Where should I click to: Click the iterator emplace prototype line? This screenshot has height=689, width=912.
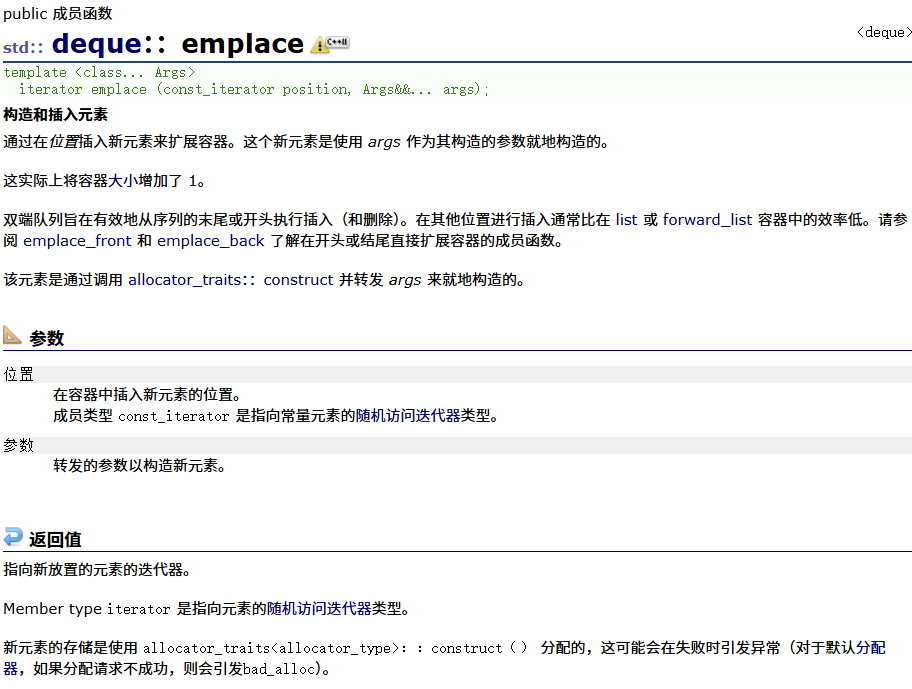[254, 90]
